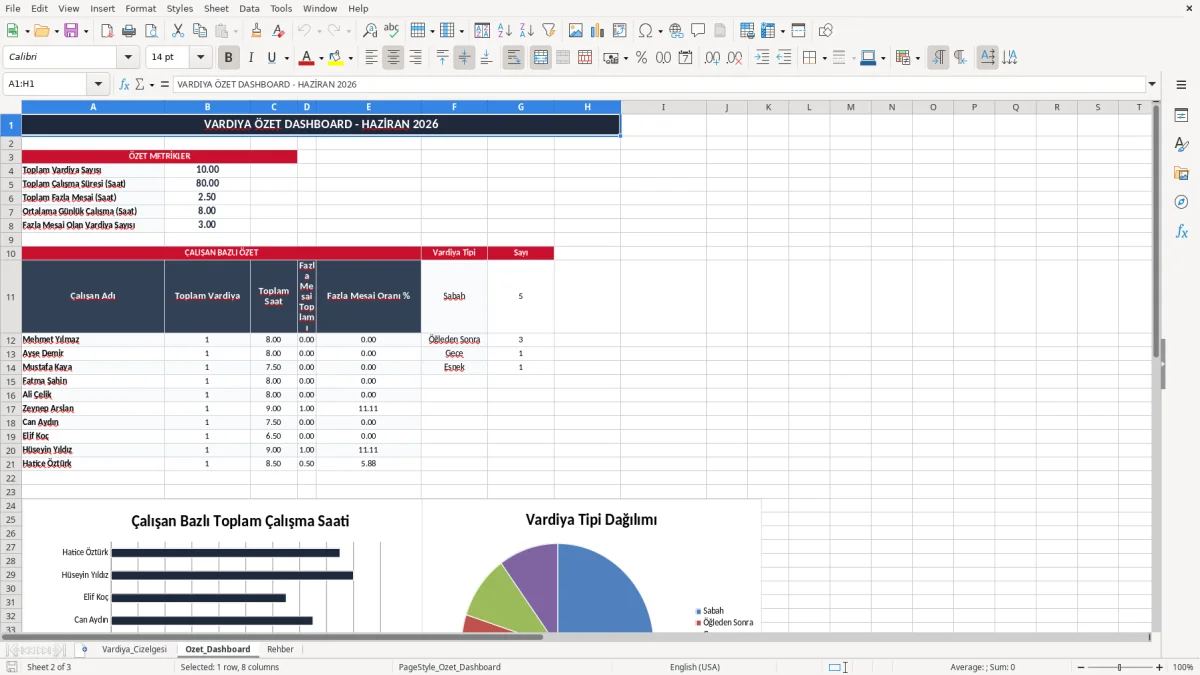Expand the Font Name dropdown

click(128, 58)
